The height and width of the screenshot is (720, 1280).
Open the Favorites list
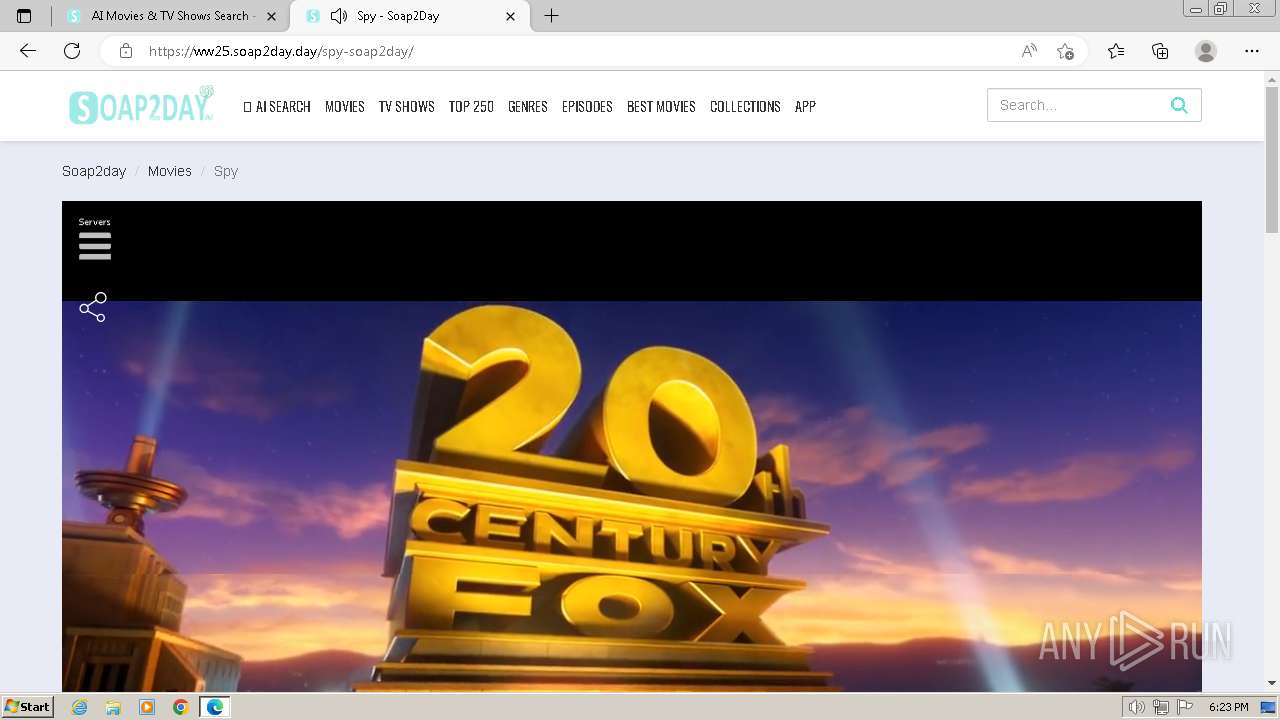(1116, 51)
